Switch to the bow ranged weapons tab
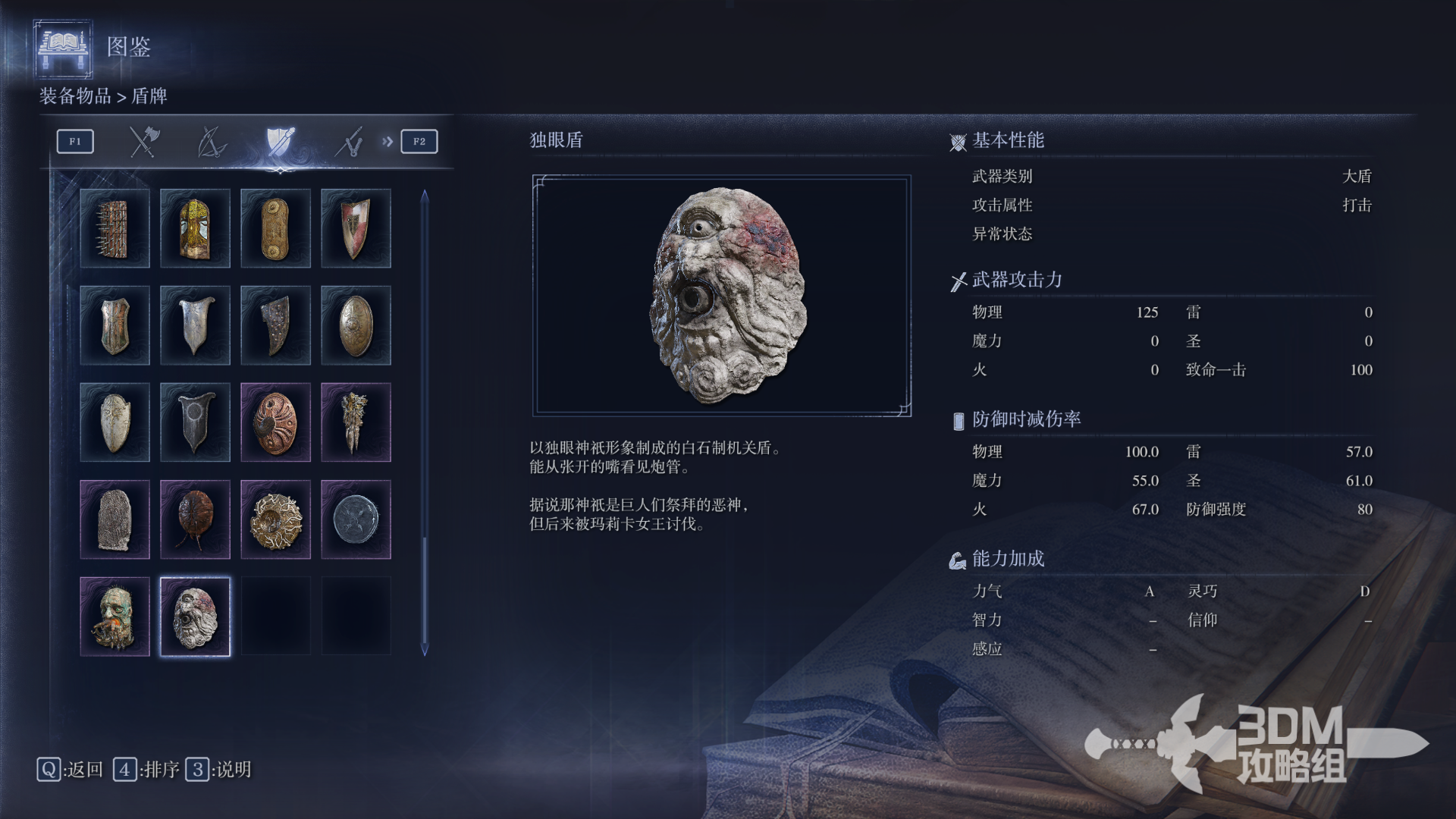 tap(212, 142)
